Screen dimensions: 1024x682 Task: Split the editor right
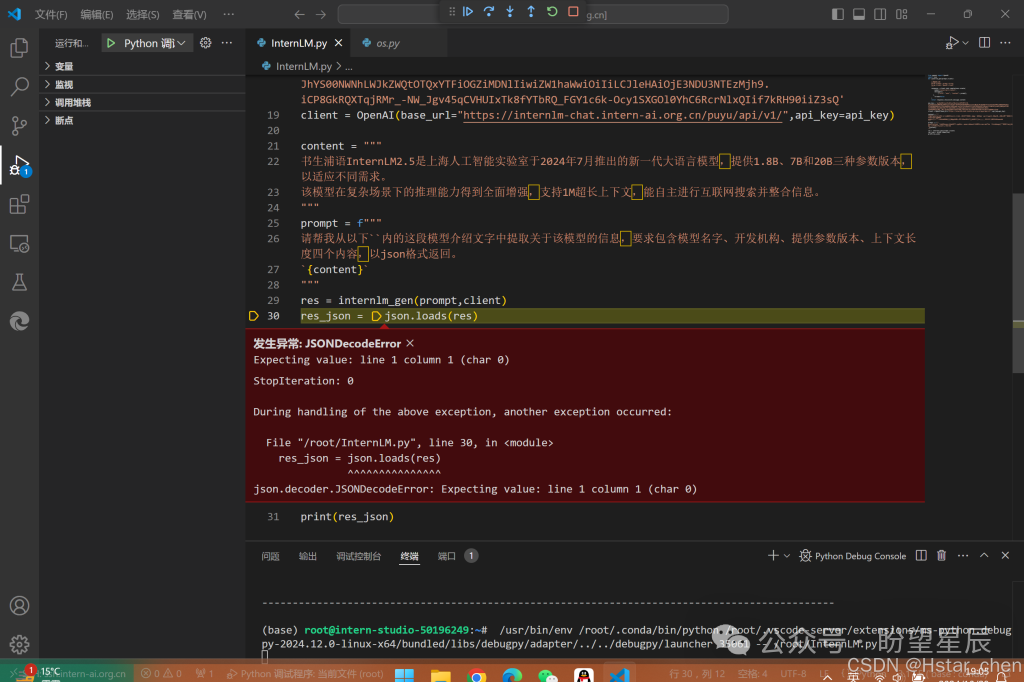click(984, 43)
